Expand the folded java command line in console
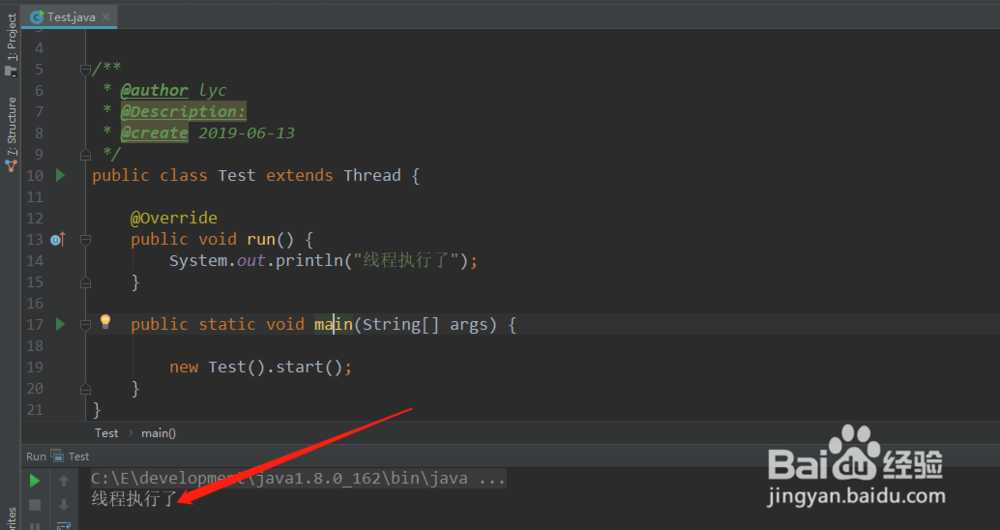 298,478
